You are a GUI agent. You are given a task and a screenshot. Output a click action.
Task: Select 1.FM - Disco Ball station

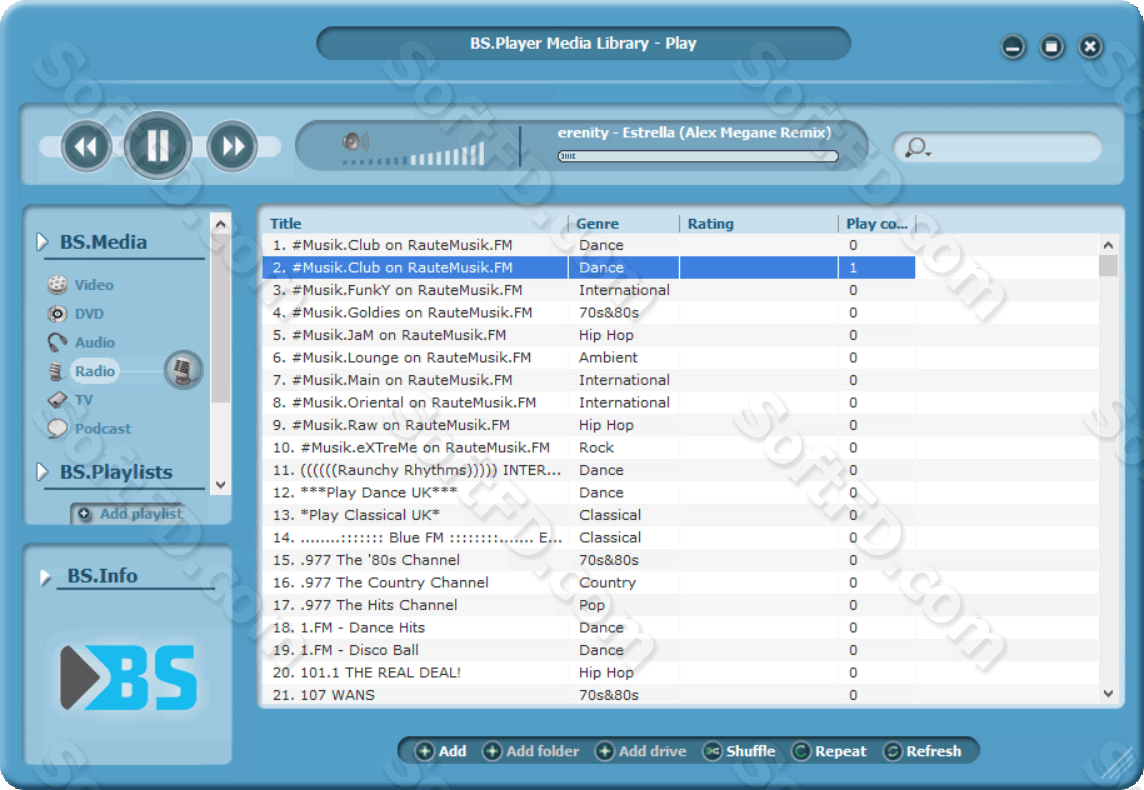click(589, 650)
